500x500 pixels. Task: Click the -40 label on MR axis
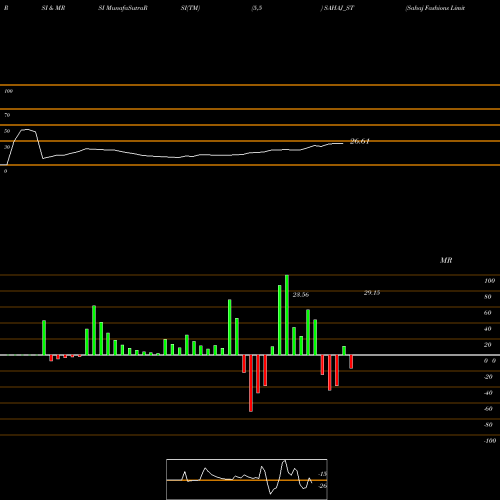point(488,393)
